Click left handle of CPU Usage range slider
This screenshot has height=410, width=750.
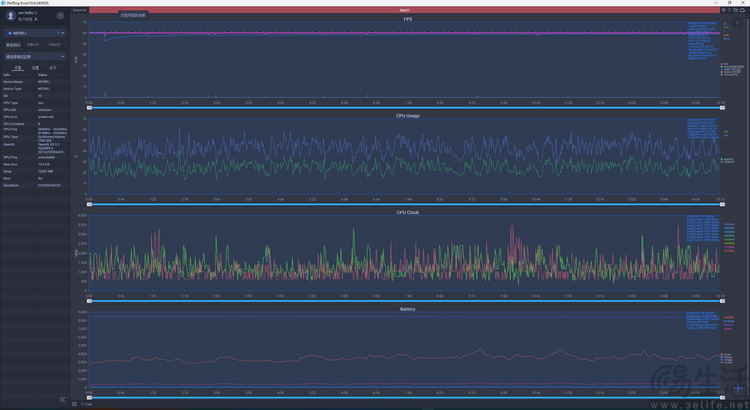89,204
